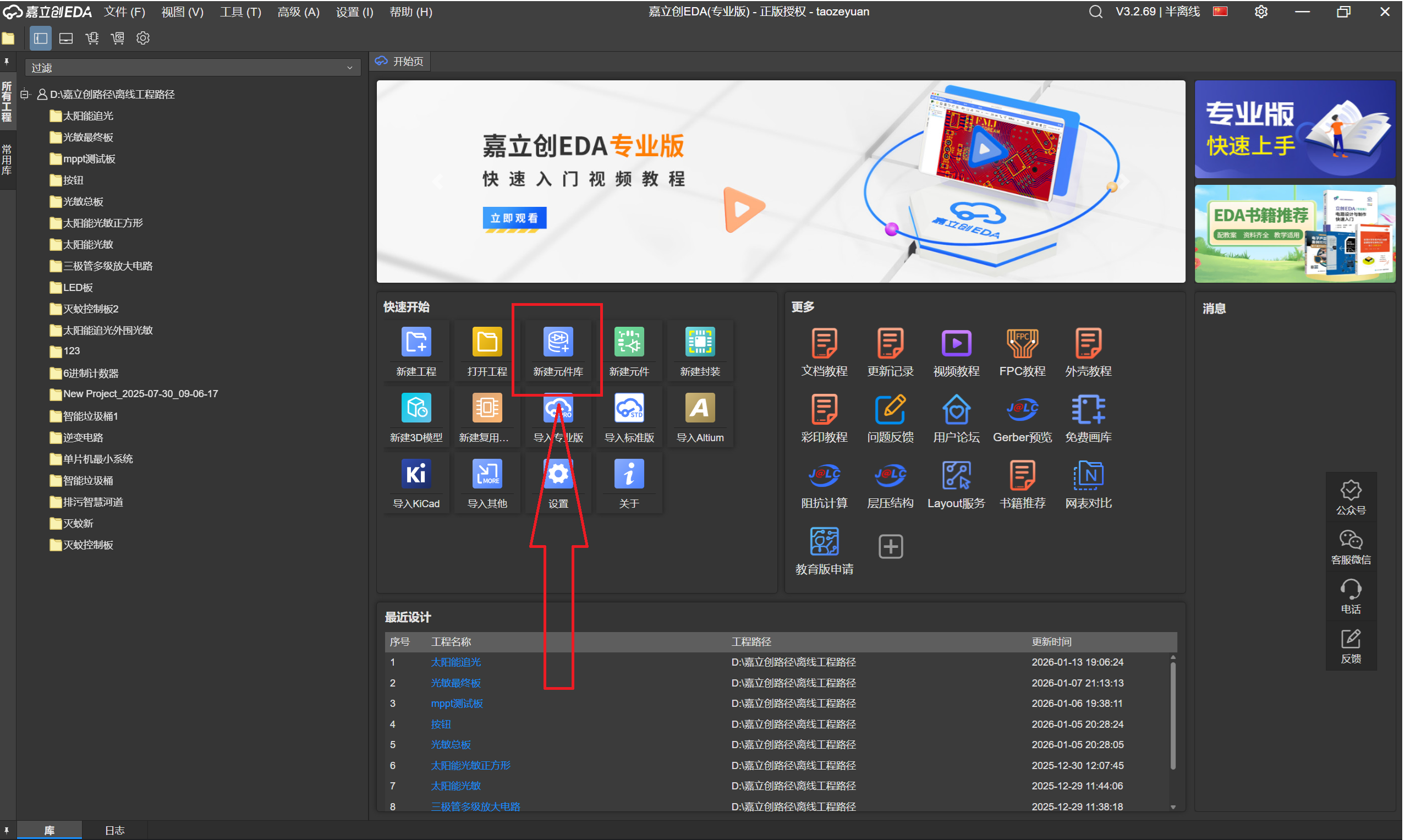Collapse the D:\嘉立创路径 root tree node
1405x840 pixels.
(x=25, y=95)
